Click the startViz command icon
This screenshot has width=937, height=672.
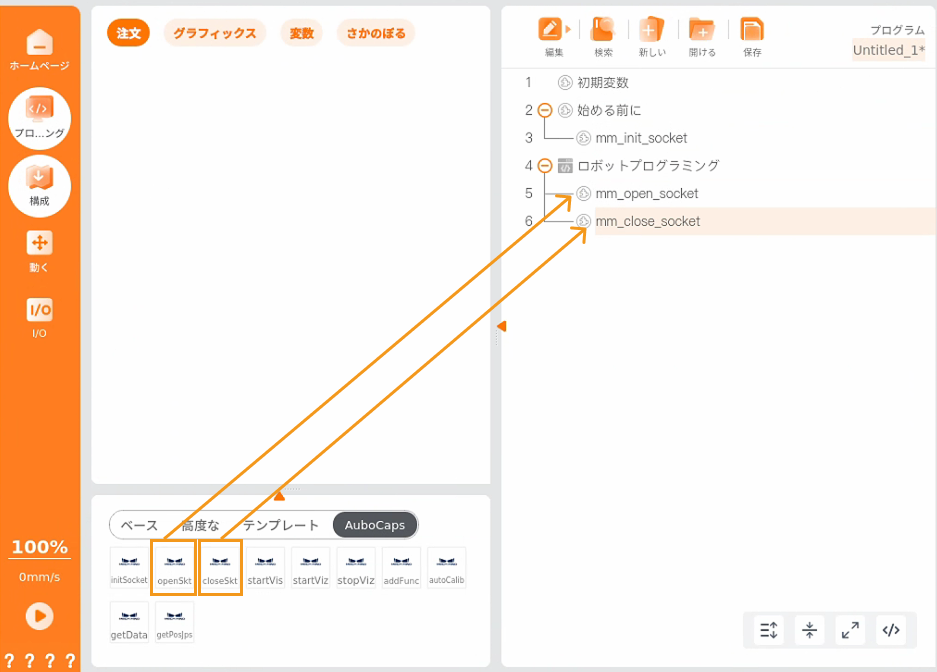click(x=311, y=567)
